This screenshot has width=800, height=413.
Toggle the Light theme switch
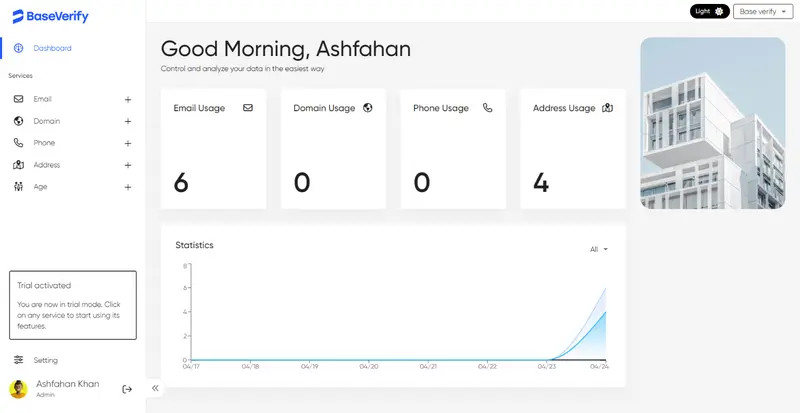click(x=709, y=11)
